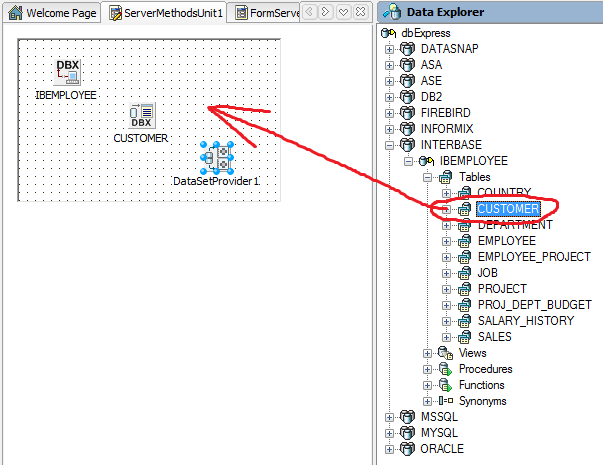603x465 pixels.
Task: Click the DataSetProvider1 caption on the designer
Action: click(217, 181)
